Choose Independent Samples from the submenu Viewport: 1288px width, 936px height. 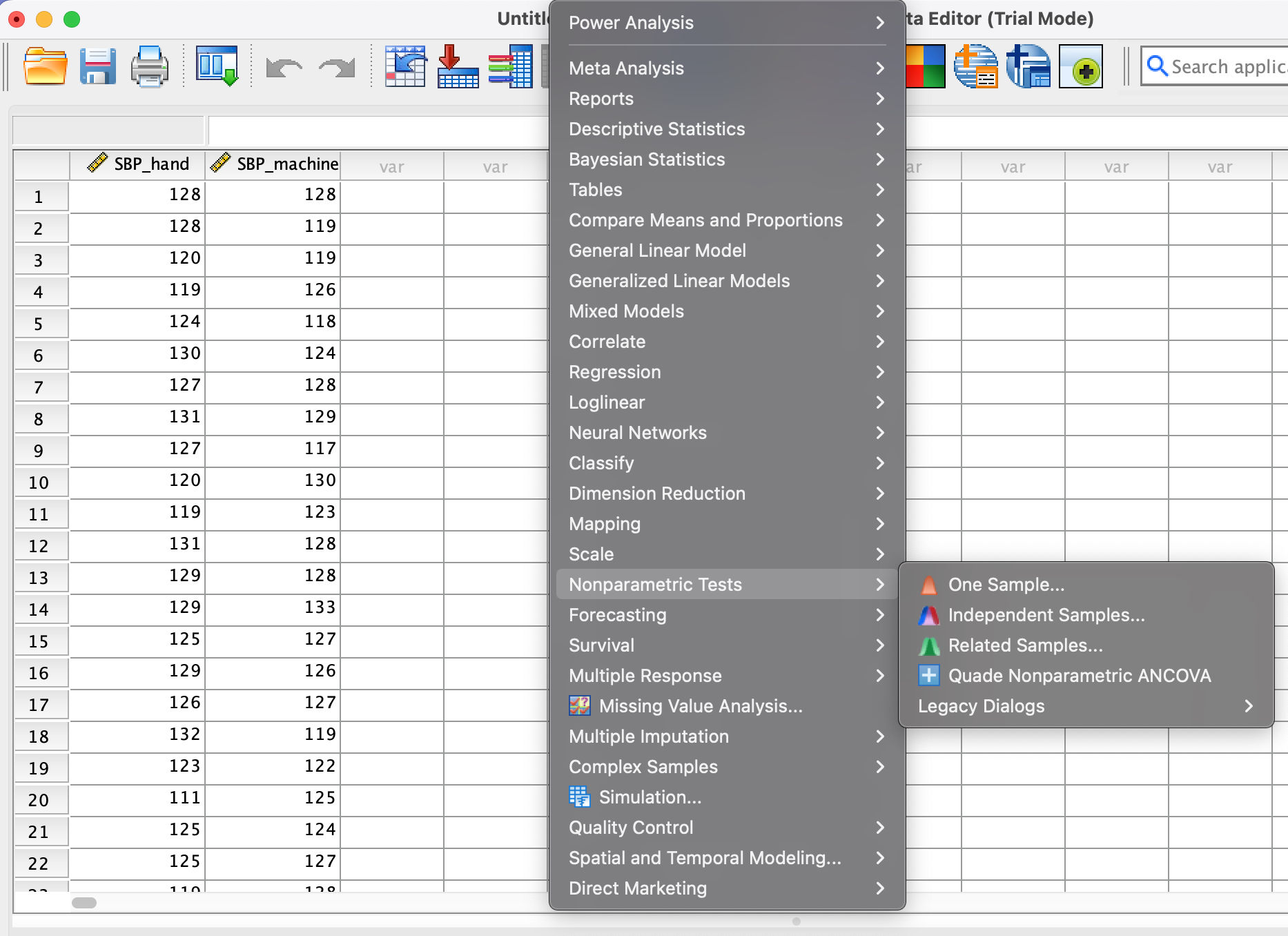(1046, 615)
